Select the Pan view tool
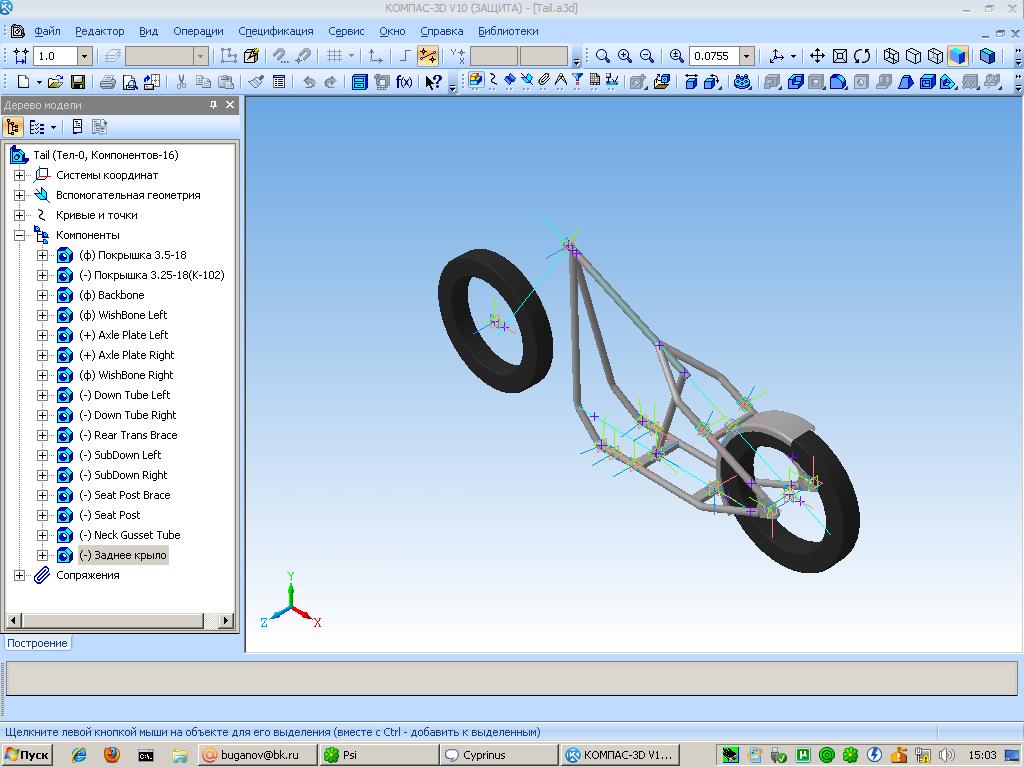Viewport: 1024px width, 768px height. coord(817,56)
